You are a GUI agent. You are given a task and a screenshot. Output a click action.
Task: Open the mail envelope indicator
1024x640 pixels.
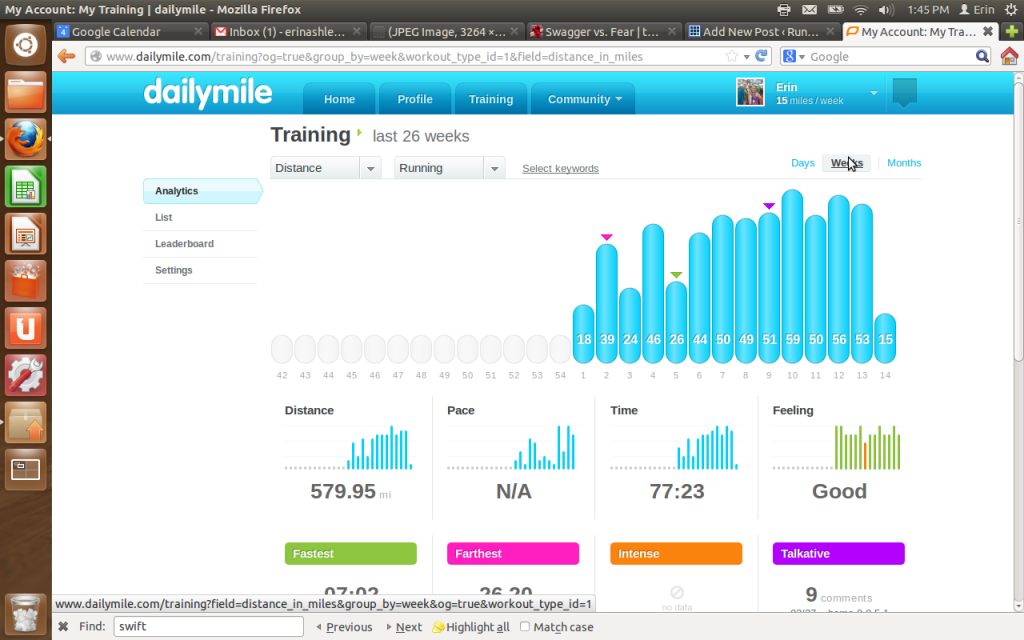point(809,9)
